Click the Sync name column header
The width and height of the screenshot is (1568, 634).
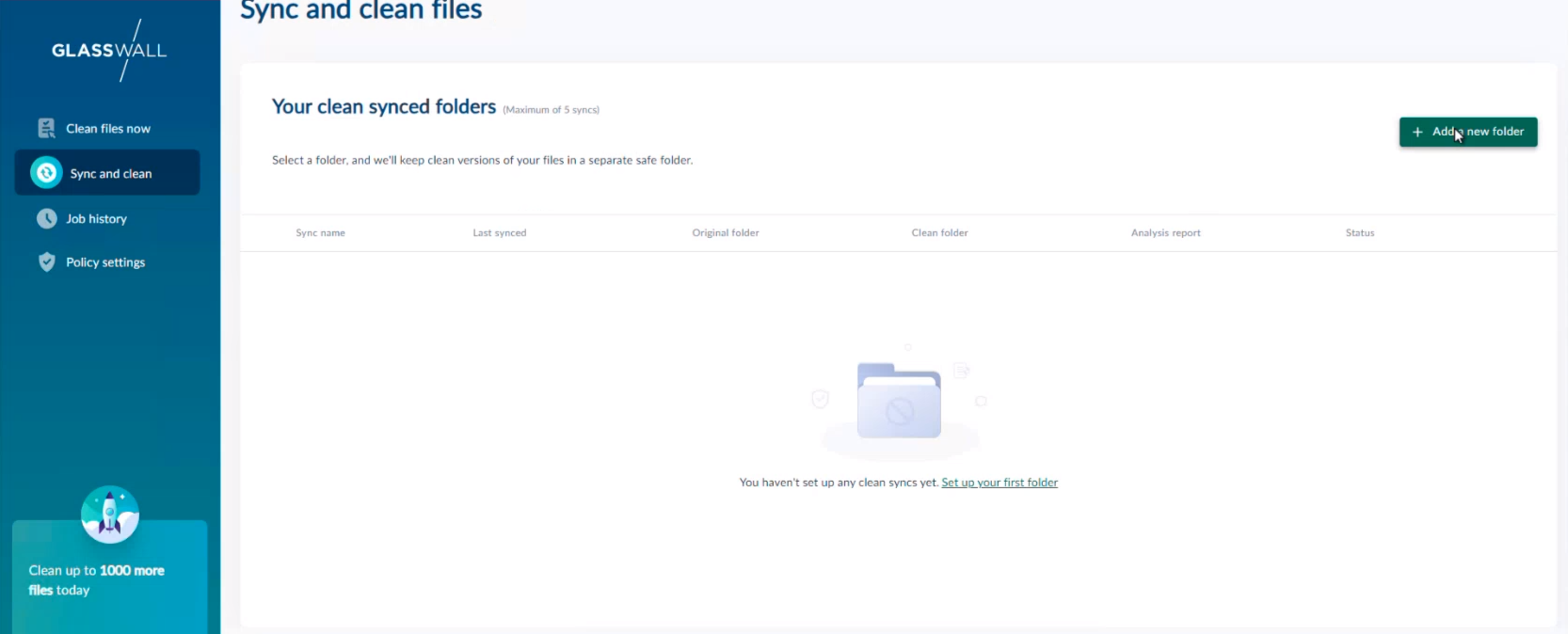(x=320, y=233)
